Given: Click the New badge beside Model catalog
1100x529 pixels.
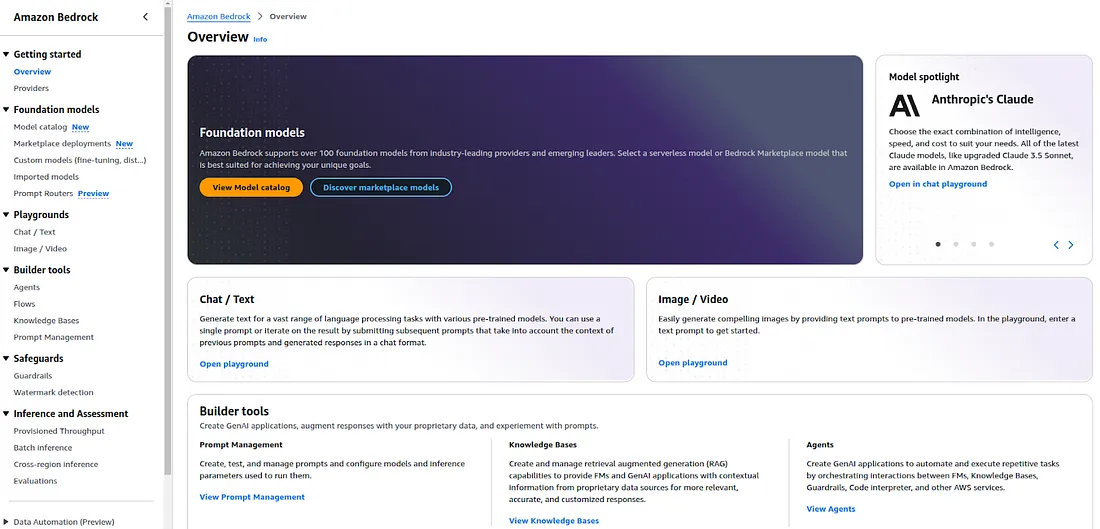Looking at the screenshot, I should pyautogui.click(x=81, y=127).
